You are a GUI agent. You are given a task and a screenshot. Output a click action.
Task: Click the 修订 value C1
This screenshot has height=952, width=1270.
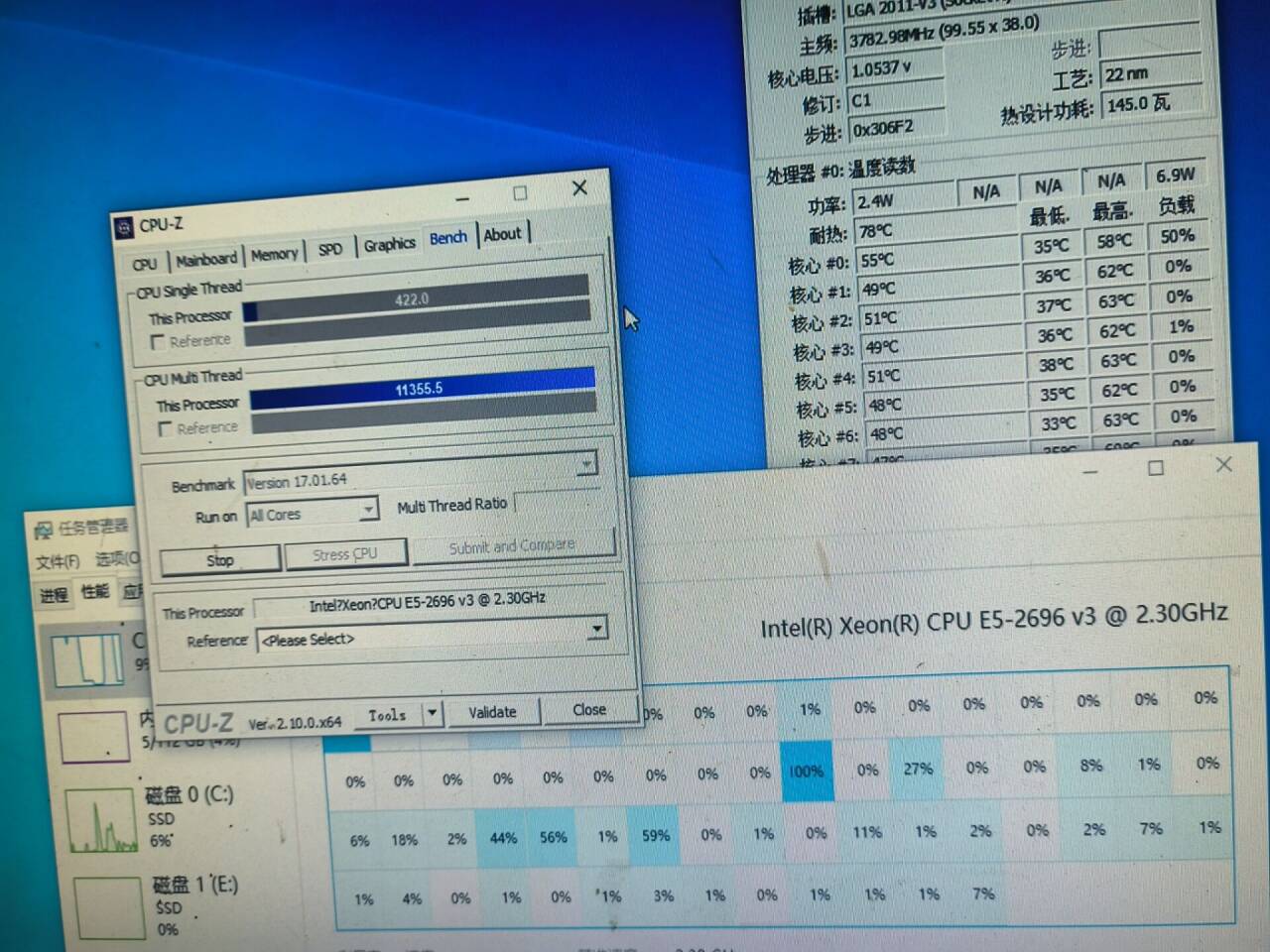click(896, 99)
